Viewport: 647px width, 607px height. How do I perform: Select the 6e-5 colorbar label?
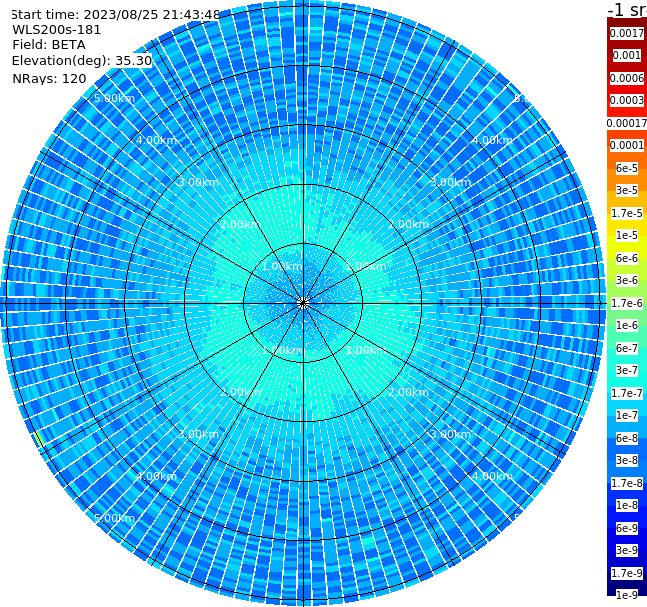tap(627, 168)
